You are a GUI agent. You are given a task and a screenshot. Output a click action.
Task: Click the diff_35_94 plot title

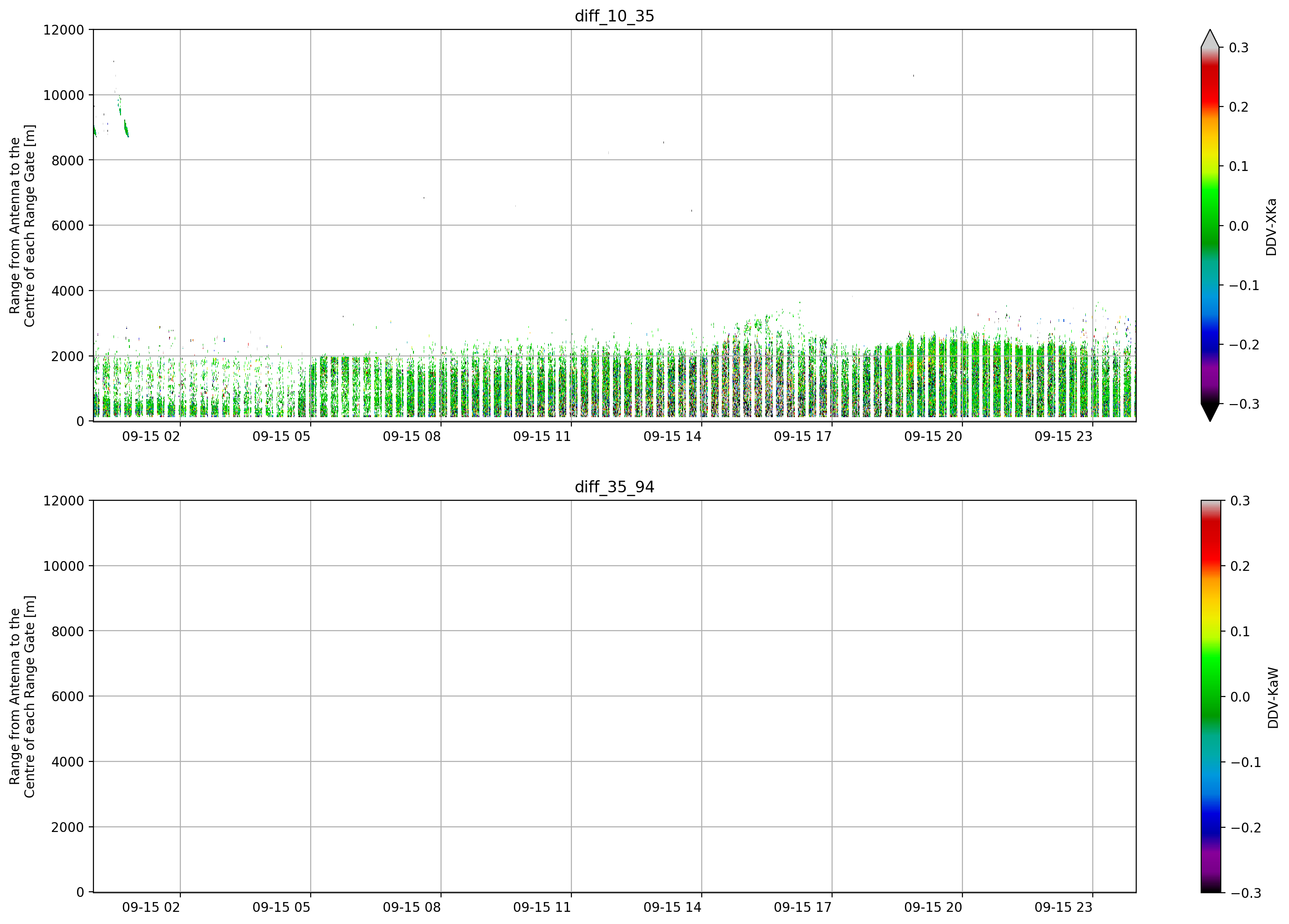click(x=614, y=487)
